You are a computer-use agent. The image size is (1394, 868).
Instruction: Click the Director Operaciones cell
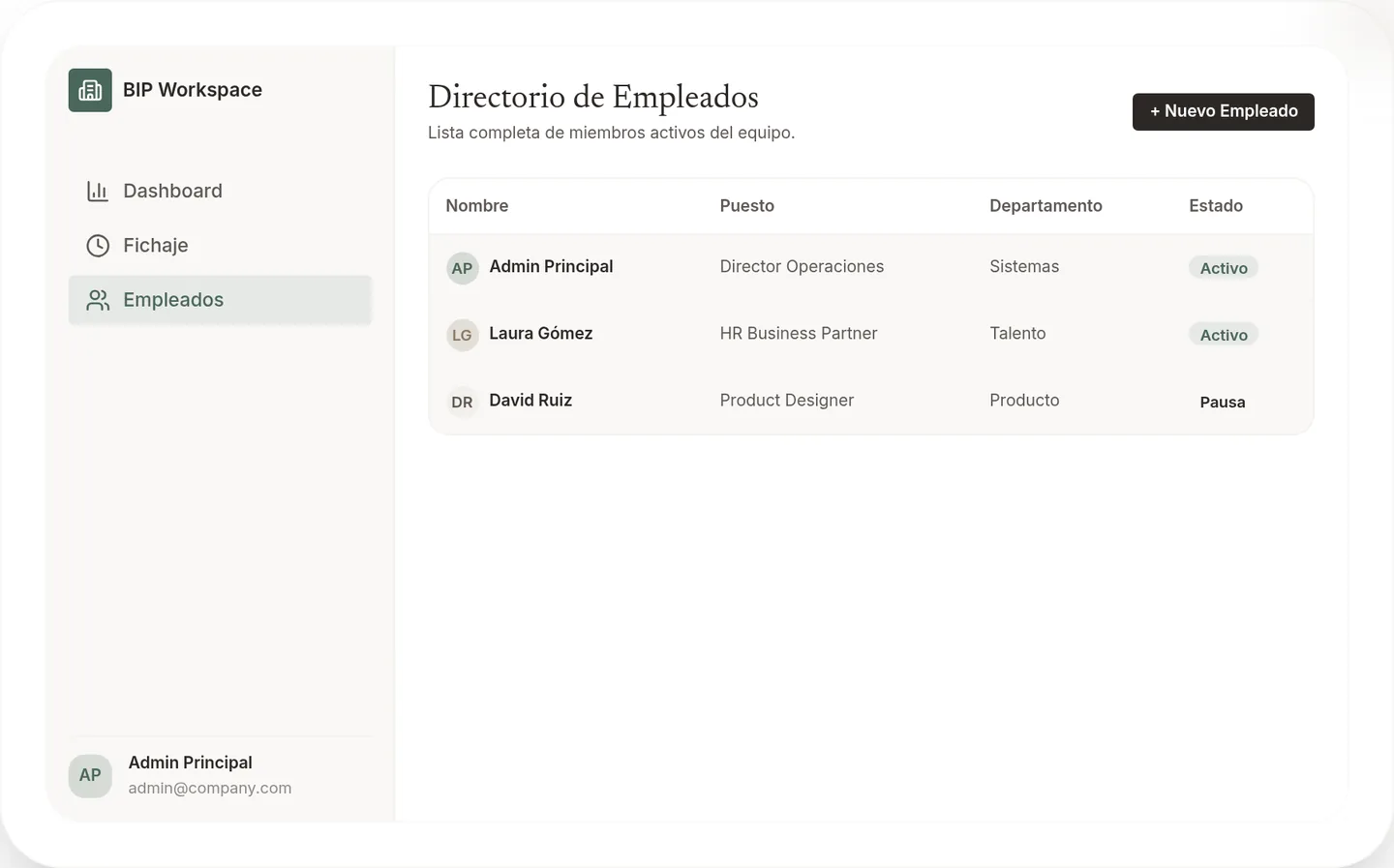[802, 266]
